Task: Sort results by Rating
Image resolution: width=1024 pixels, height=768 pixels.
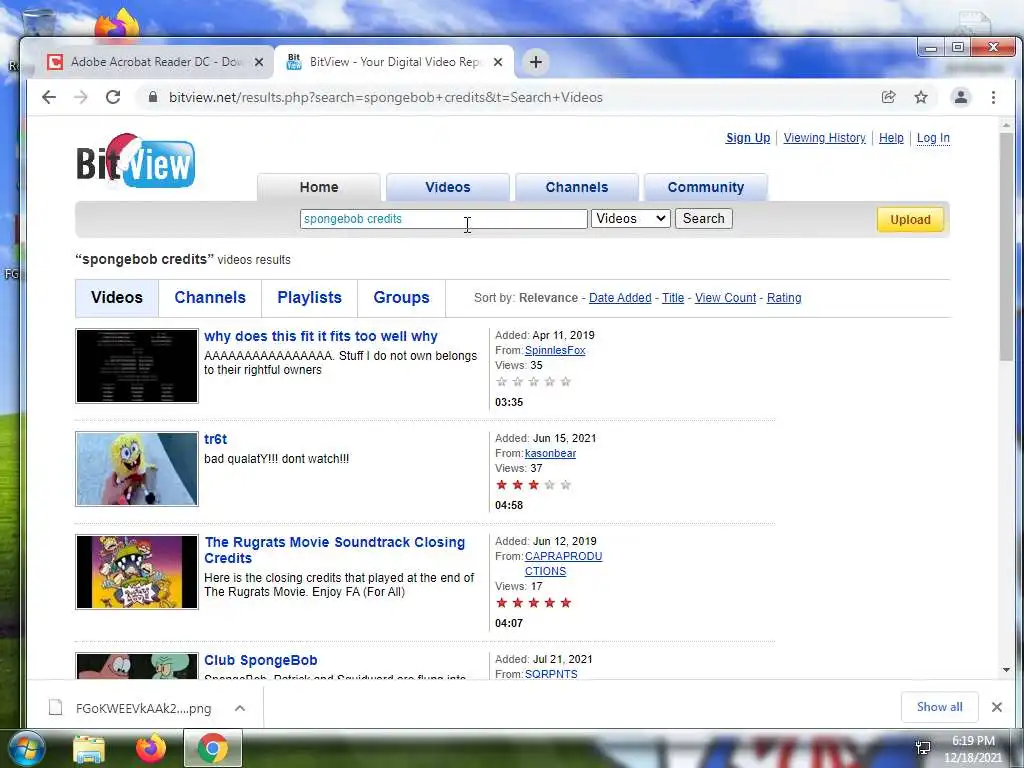Action: pos(784,298)
